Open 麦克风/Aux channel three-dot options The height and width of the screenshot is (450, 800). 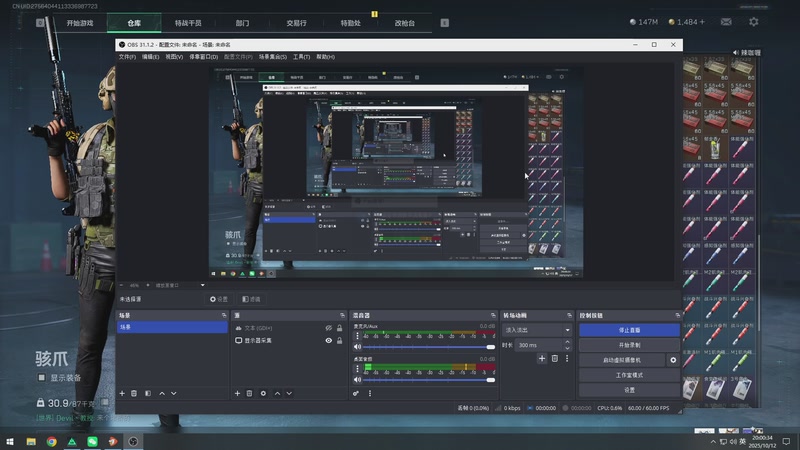[x=357, y=336]
